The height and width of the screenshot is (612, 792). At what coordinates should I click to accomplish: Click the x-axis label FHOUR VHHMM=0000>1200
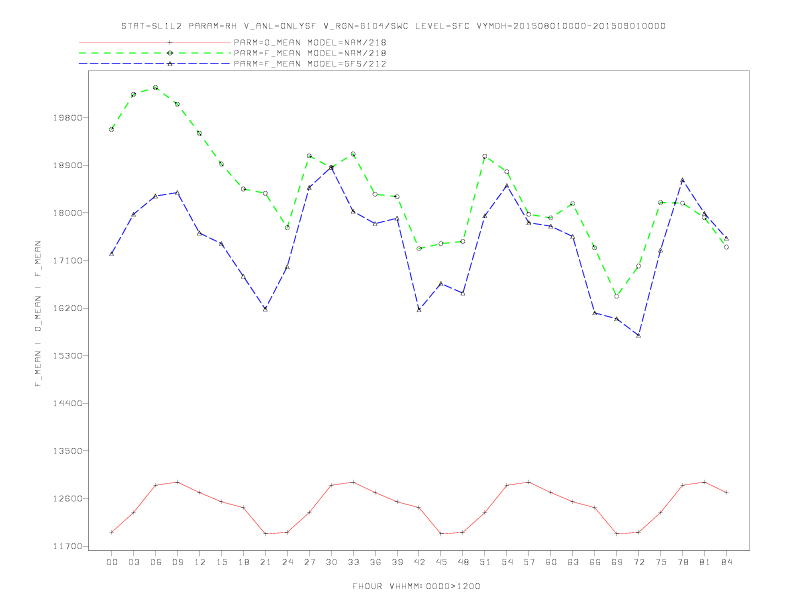[416, 586]
